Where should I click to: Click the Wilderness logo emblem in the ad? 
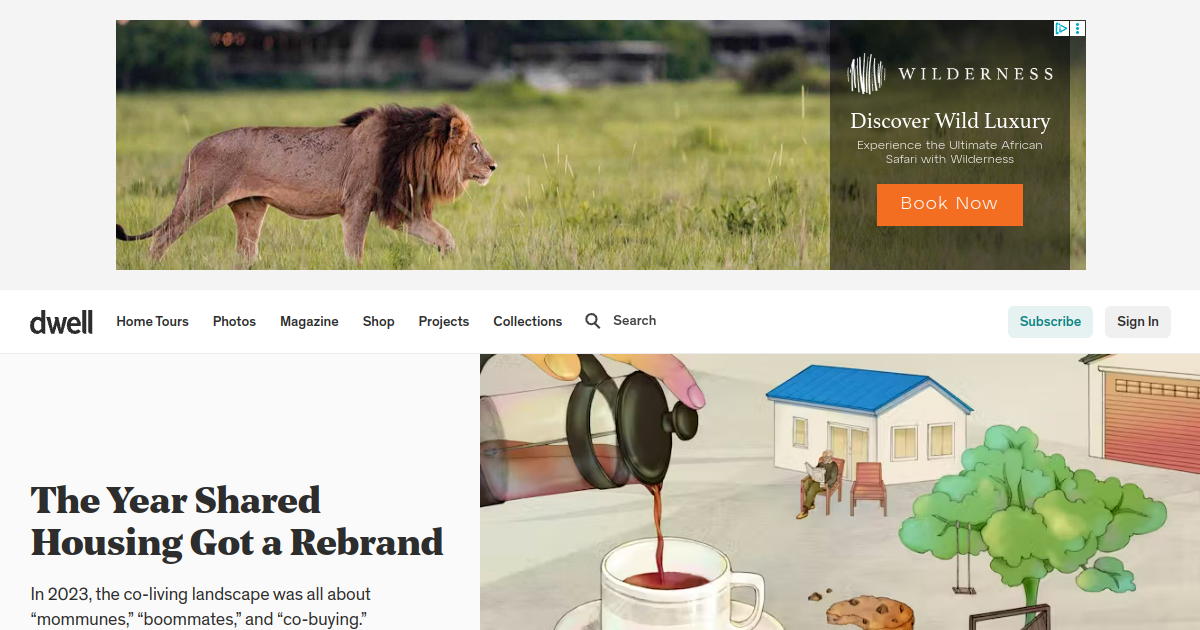coord(867,74)
